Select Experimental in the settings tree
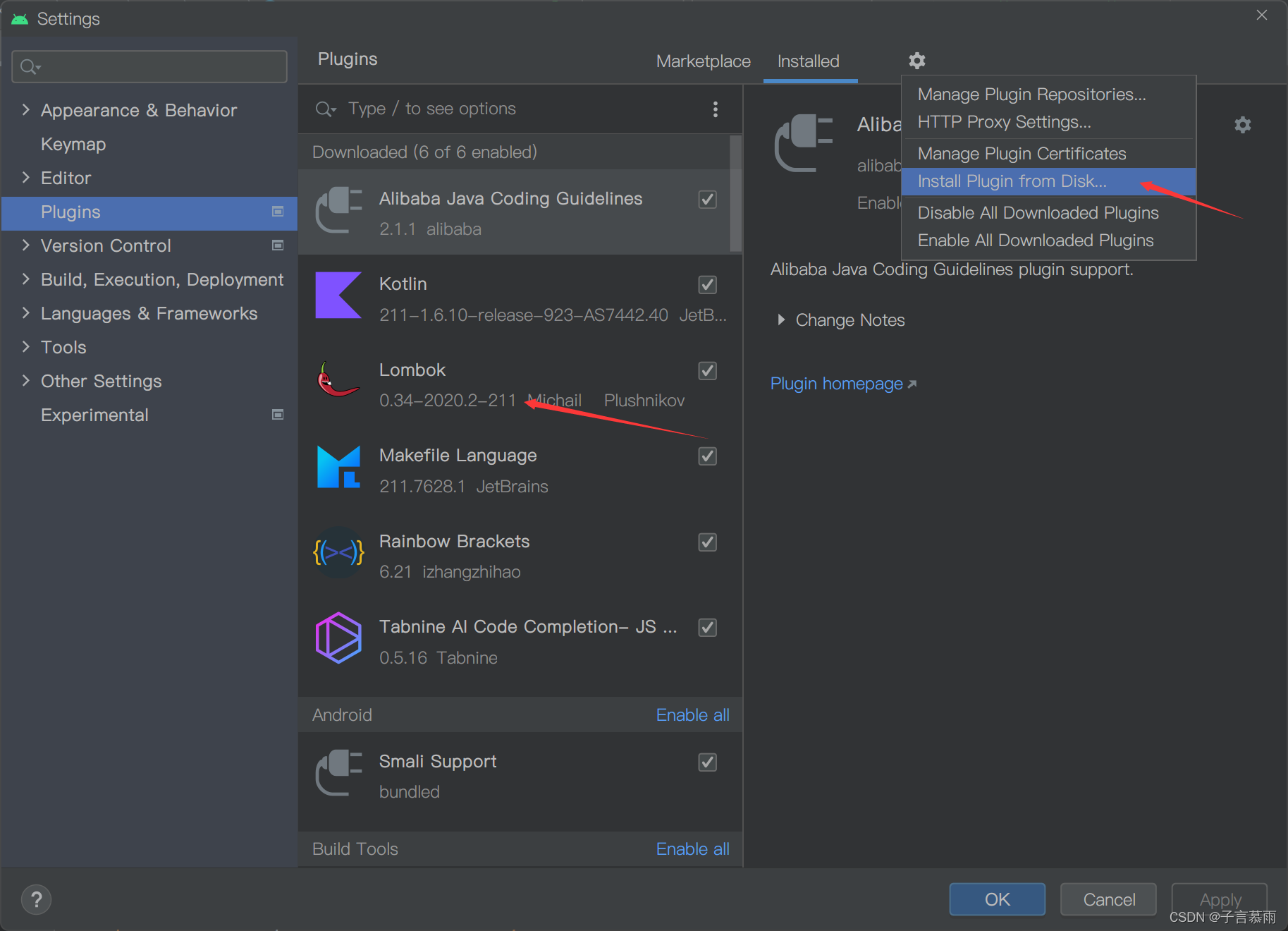1288x931 pixels. pyautogui.click(x=94, y=415)
